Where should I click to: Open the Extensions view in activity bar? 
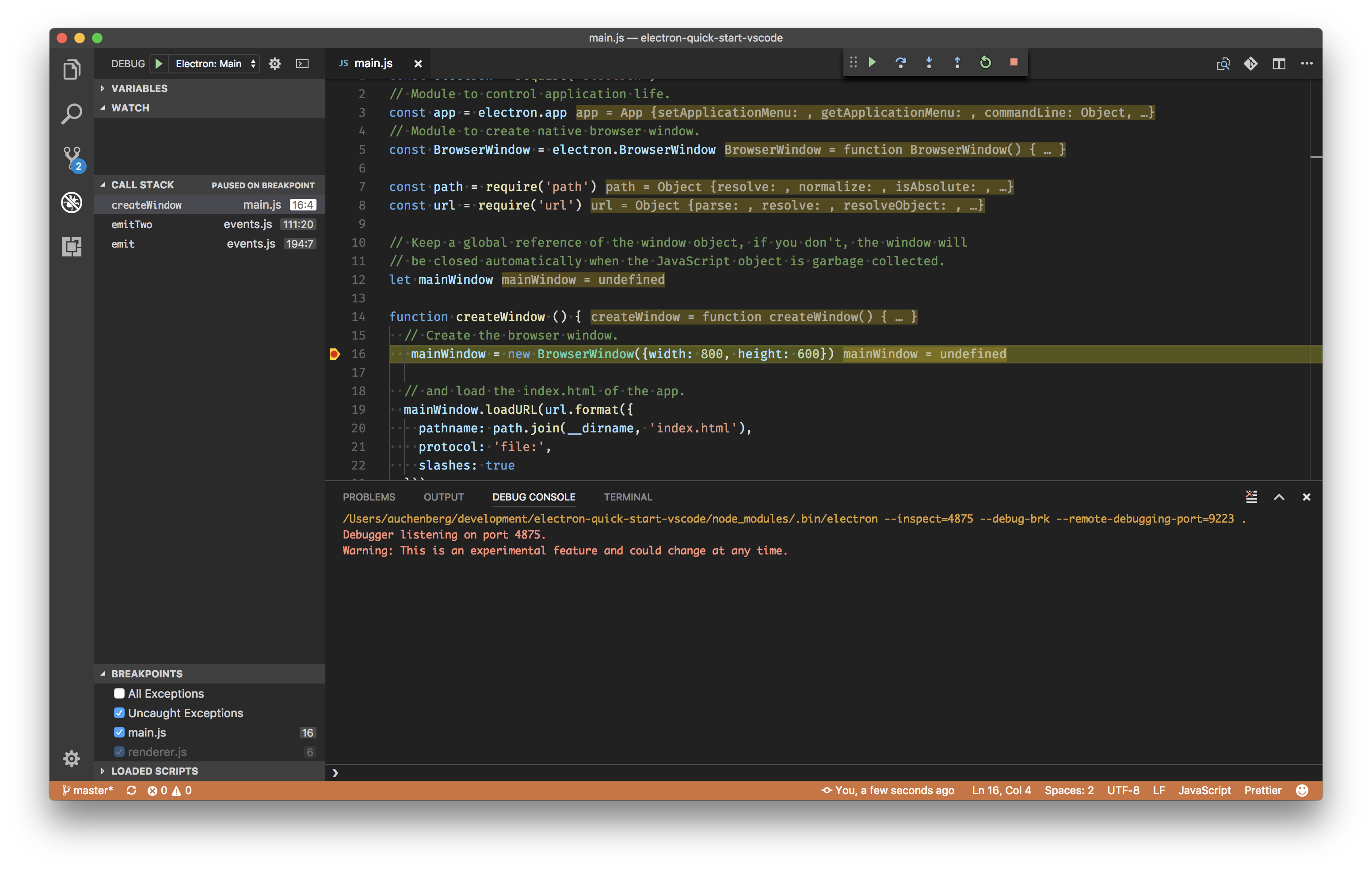(x=72, y=246)
